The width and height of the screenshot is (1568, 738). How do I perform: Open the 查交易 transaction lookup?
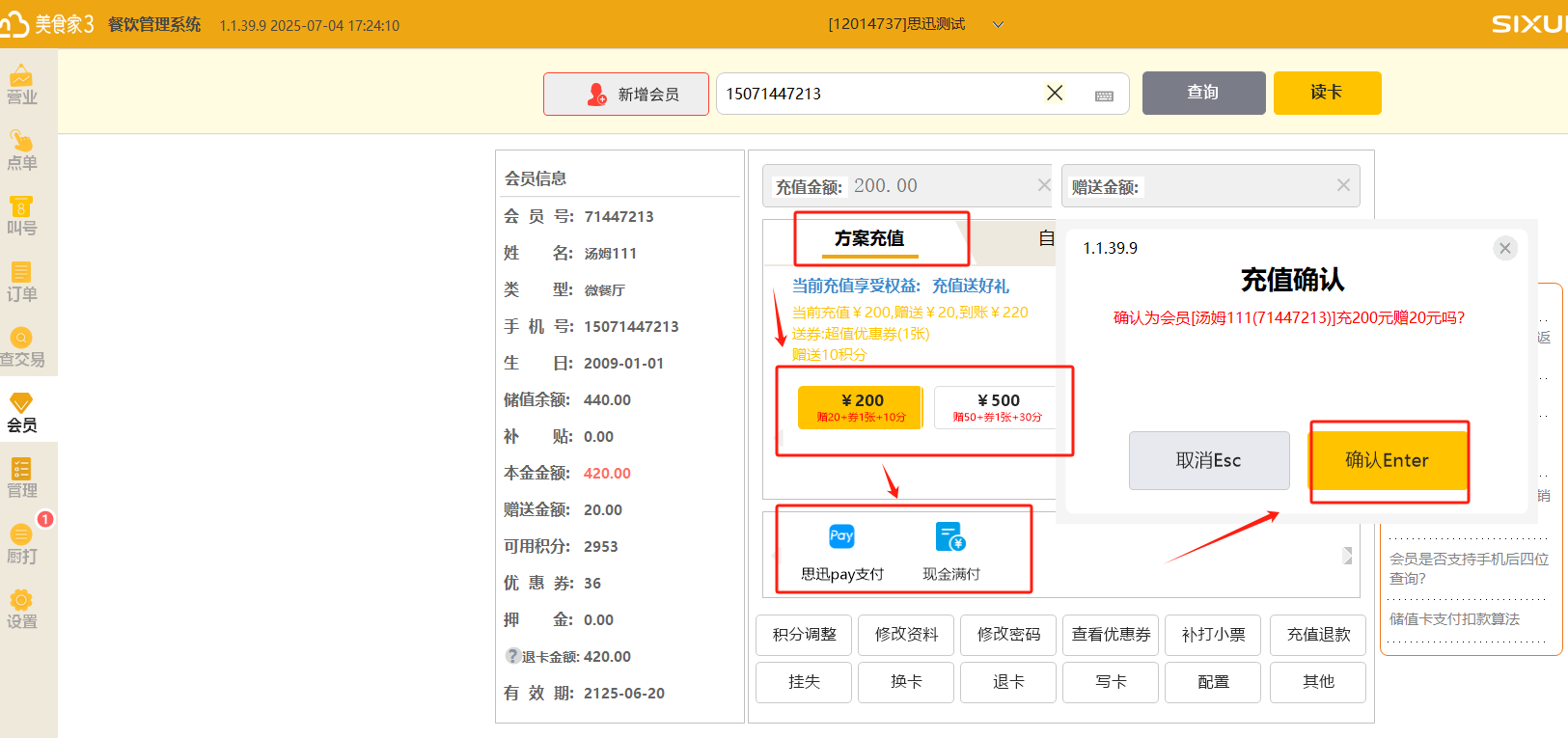coord(22,348)
